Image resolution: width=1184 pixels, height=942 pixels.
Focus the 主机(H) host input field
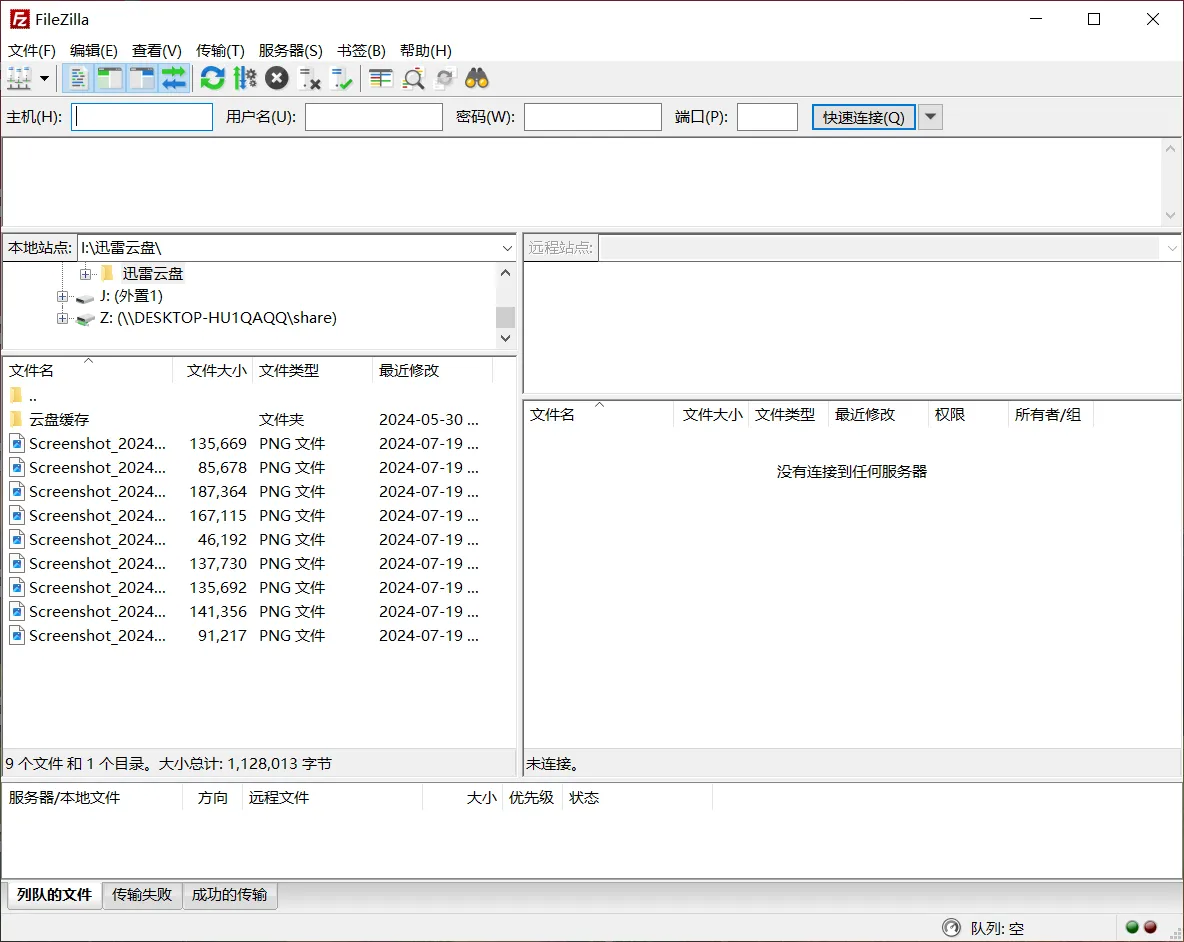tap(142, 117)
